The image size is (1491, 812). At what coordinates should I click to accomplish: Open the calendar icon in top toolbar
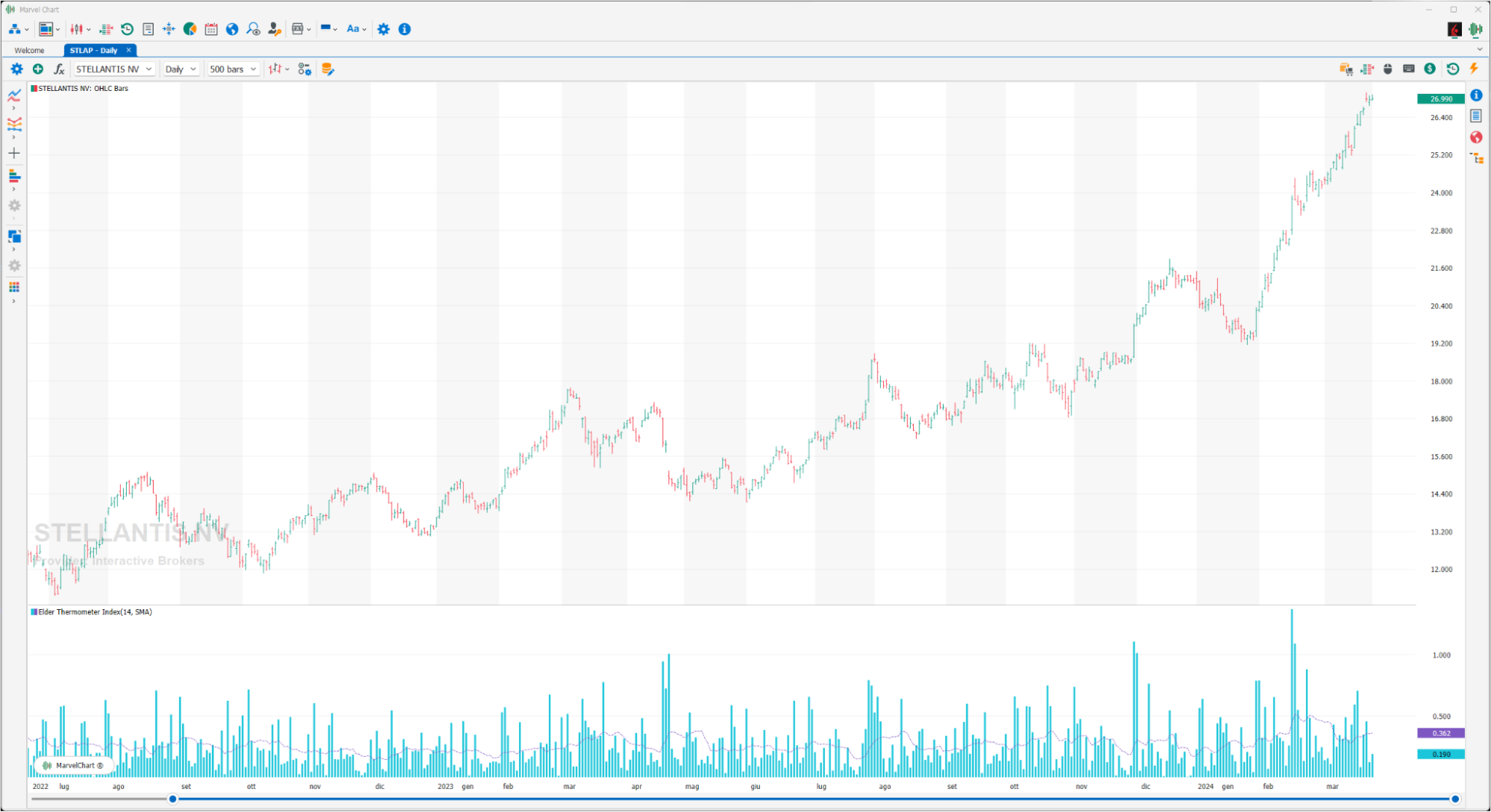click(211, 29)
